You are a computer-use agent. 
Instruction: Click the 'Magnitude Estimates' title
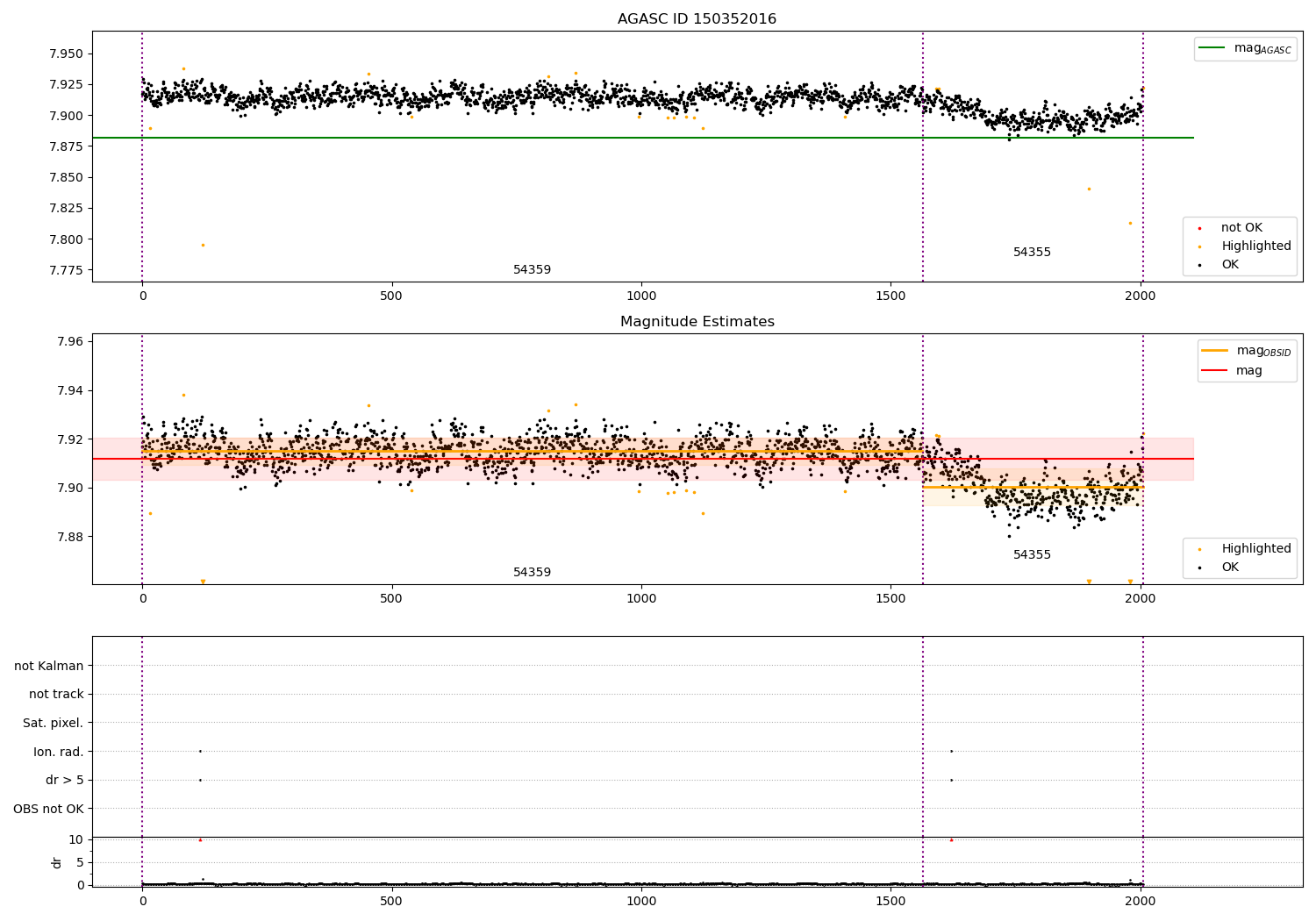tap(697, 322)
